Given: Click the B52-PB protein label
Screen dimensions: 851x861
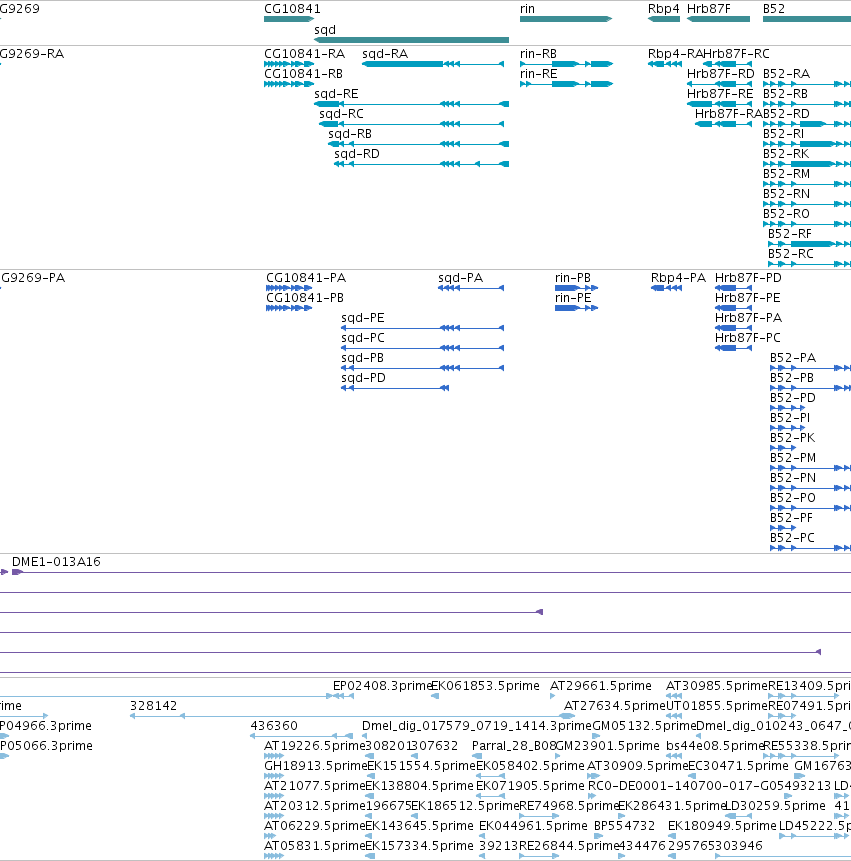Looking at the screenshot, I should pyautogui.click(x=792, y=378).
